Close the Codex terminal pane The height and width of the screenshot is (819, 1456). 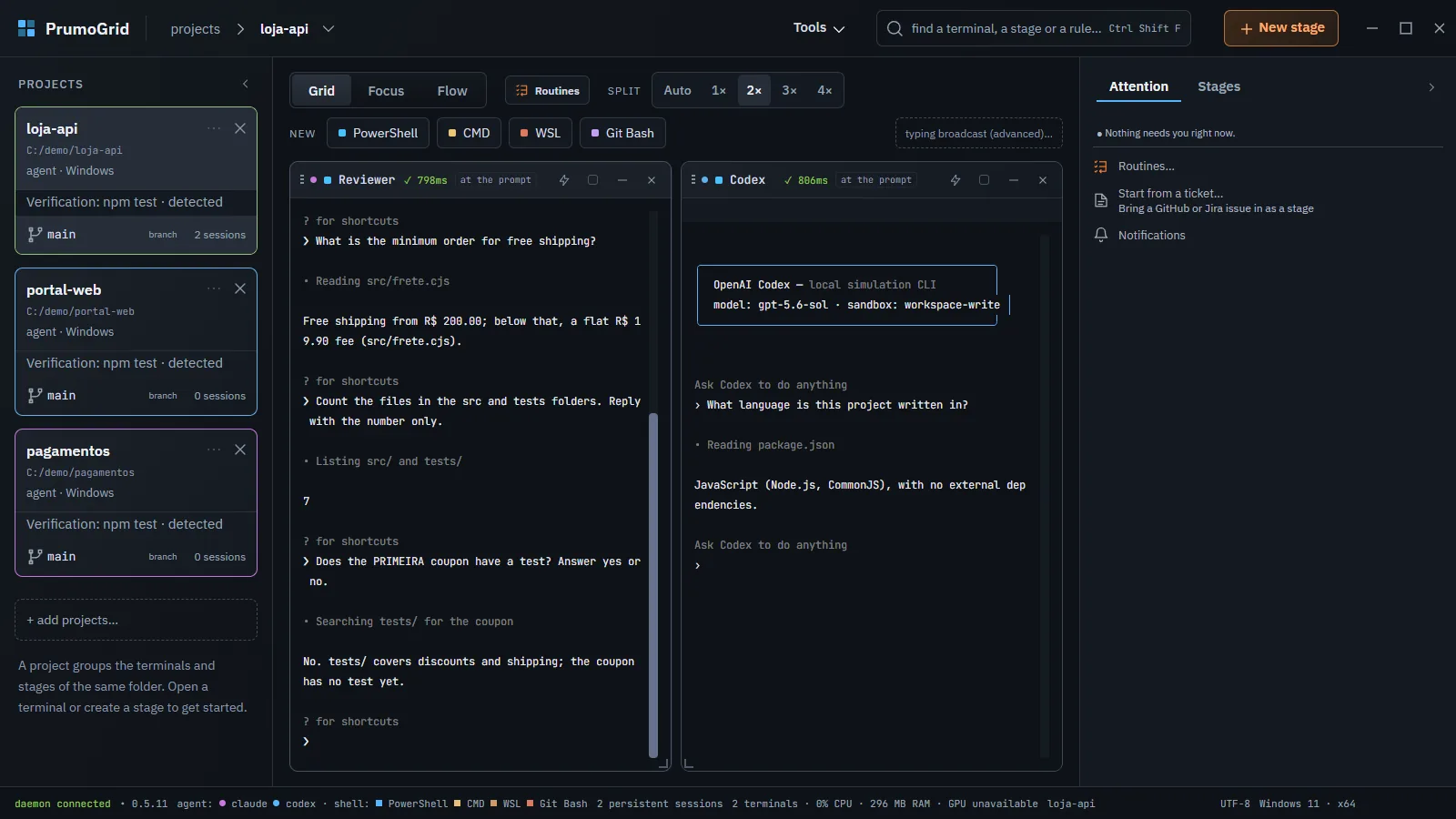1043,180
